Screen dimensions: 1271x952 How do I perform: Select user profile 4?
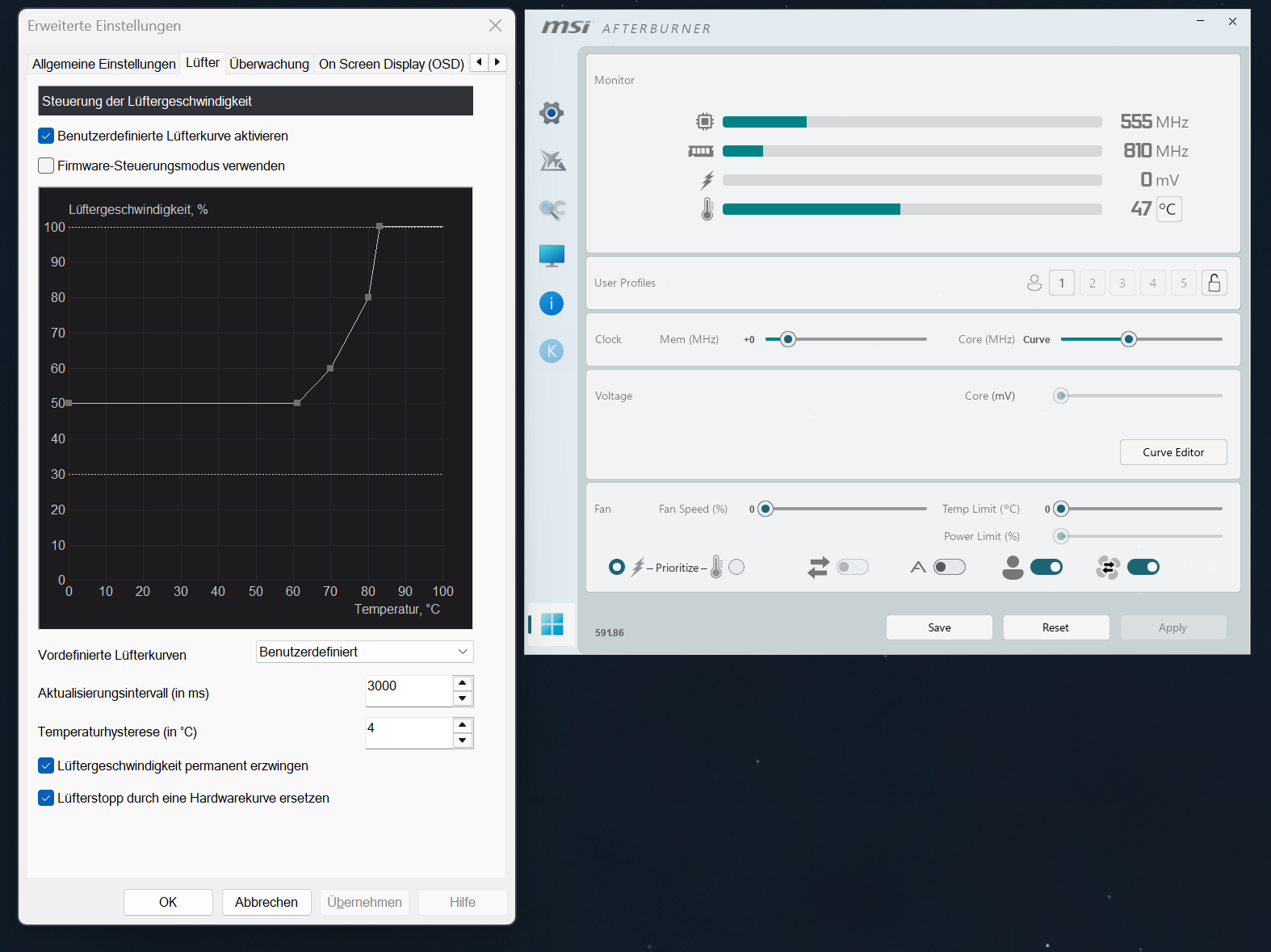(1153, 283)
